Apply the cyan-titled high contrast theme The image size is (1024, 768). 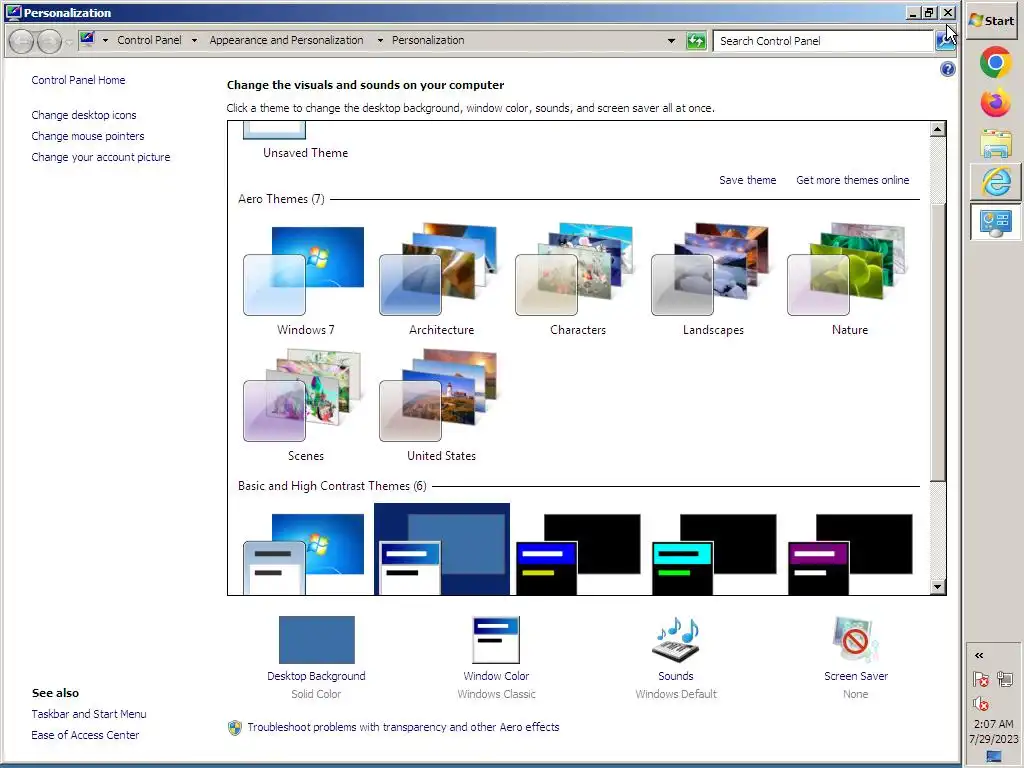[x=714, y=554]
